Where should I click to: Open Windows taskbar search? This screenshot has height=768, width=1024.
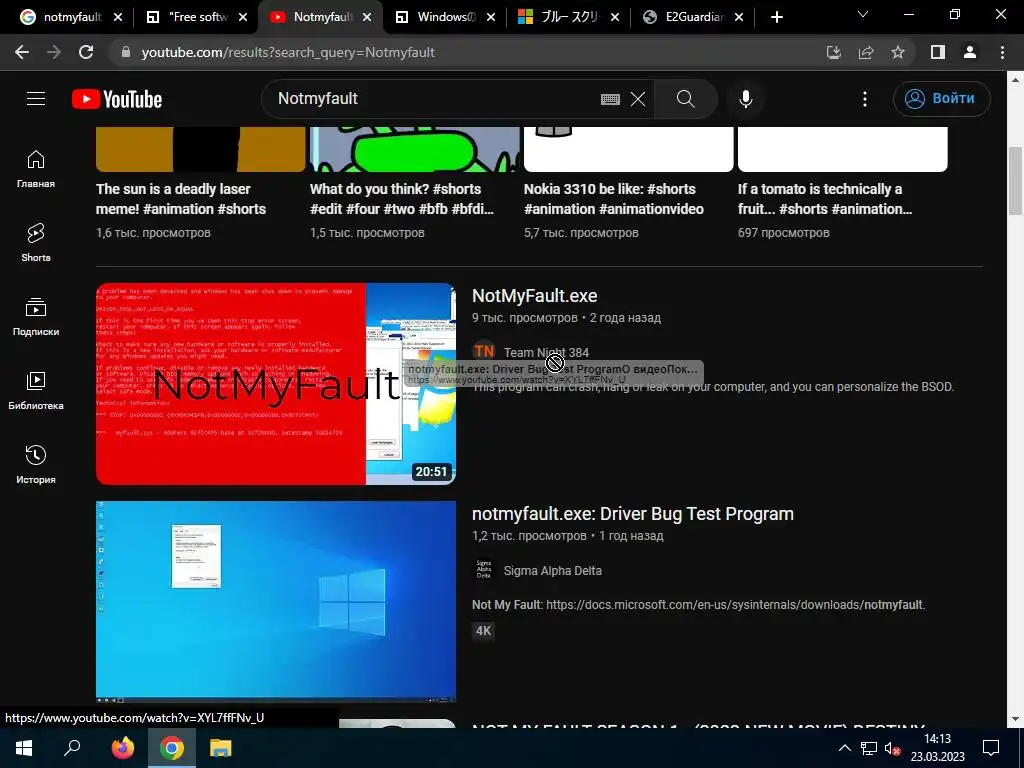[72, 748]
